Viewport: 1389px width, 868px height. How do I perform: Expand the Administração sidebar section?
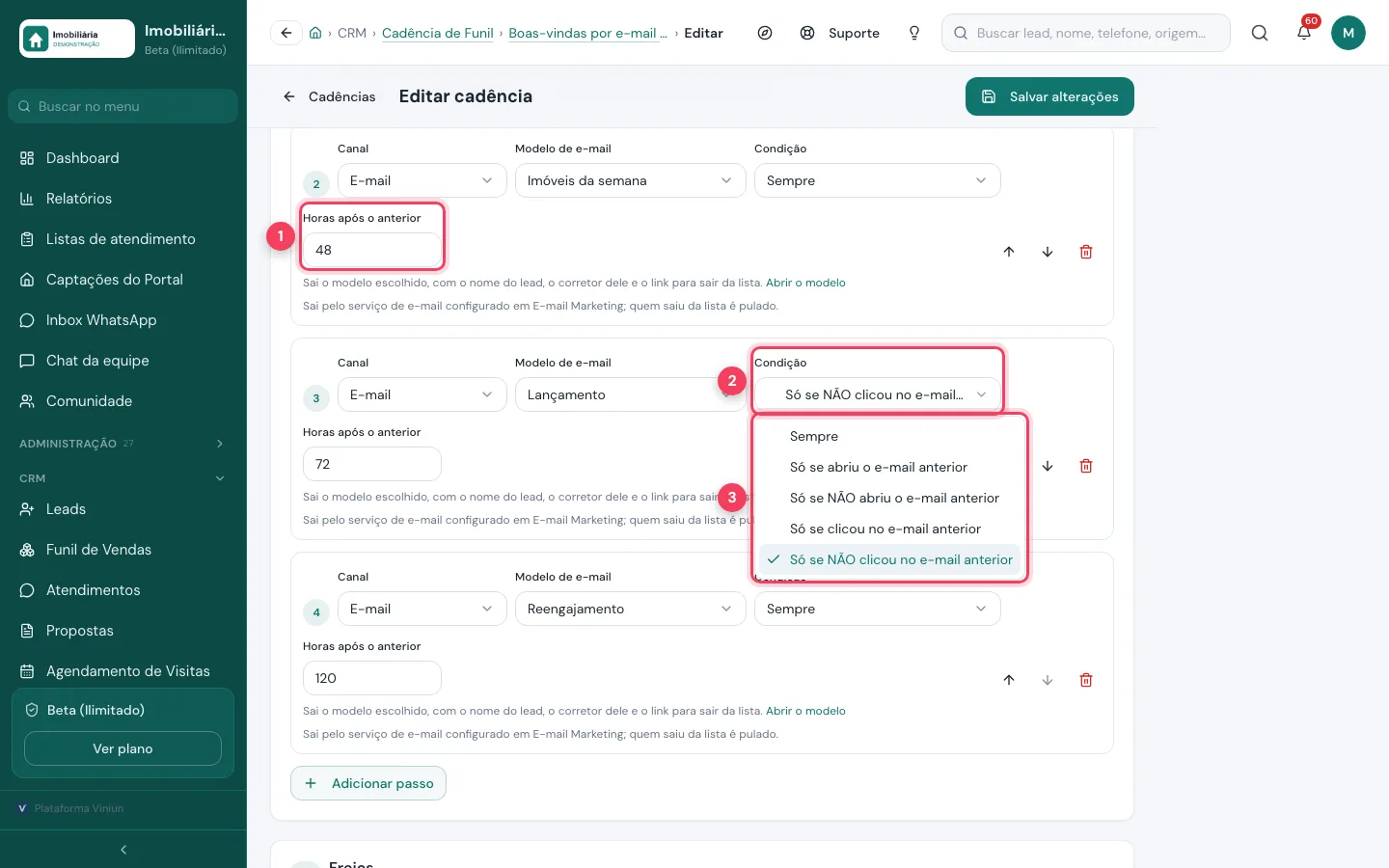click(123, 444)
